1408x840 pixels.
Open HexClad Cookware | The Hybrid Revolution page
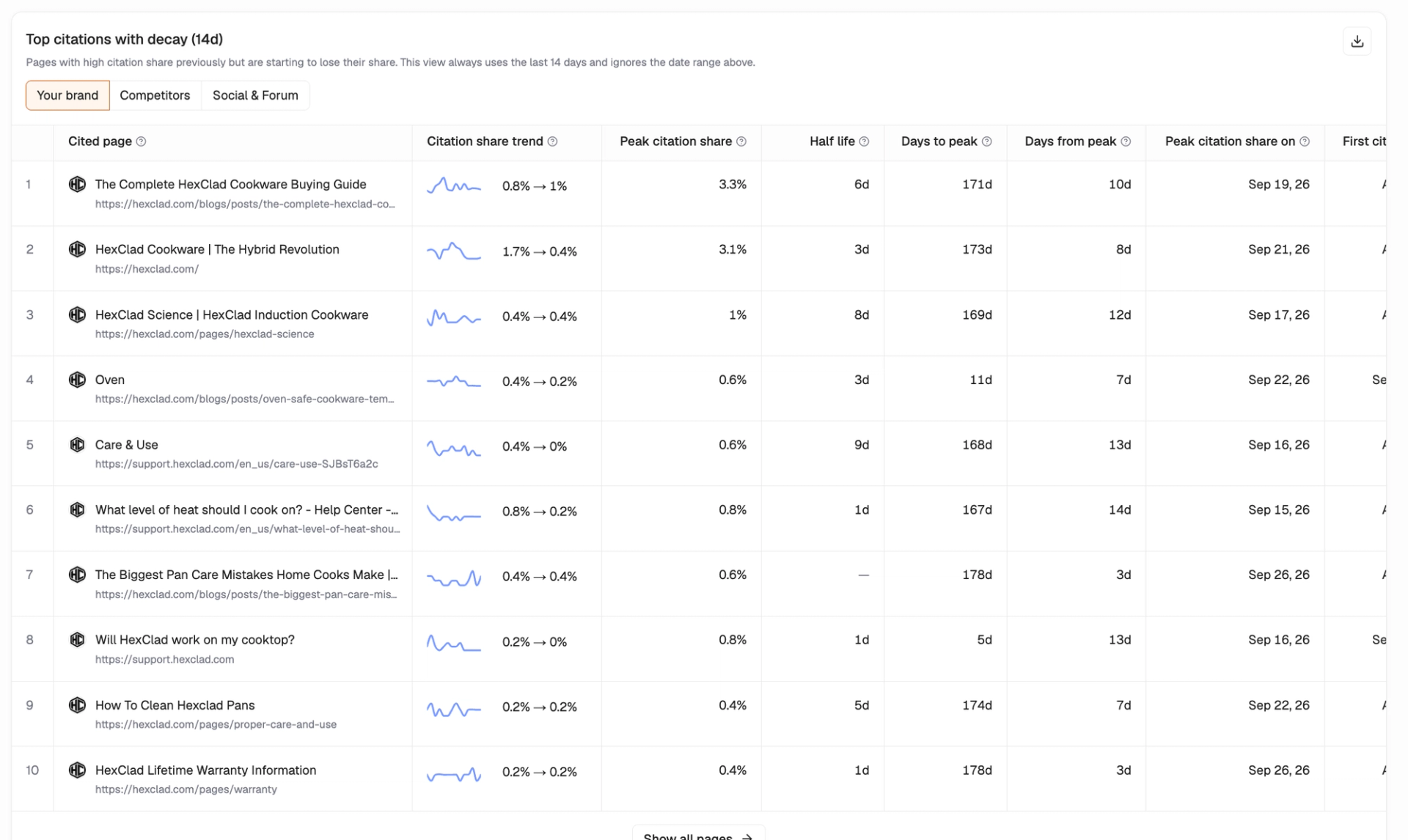(x=217, y=249)
